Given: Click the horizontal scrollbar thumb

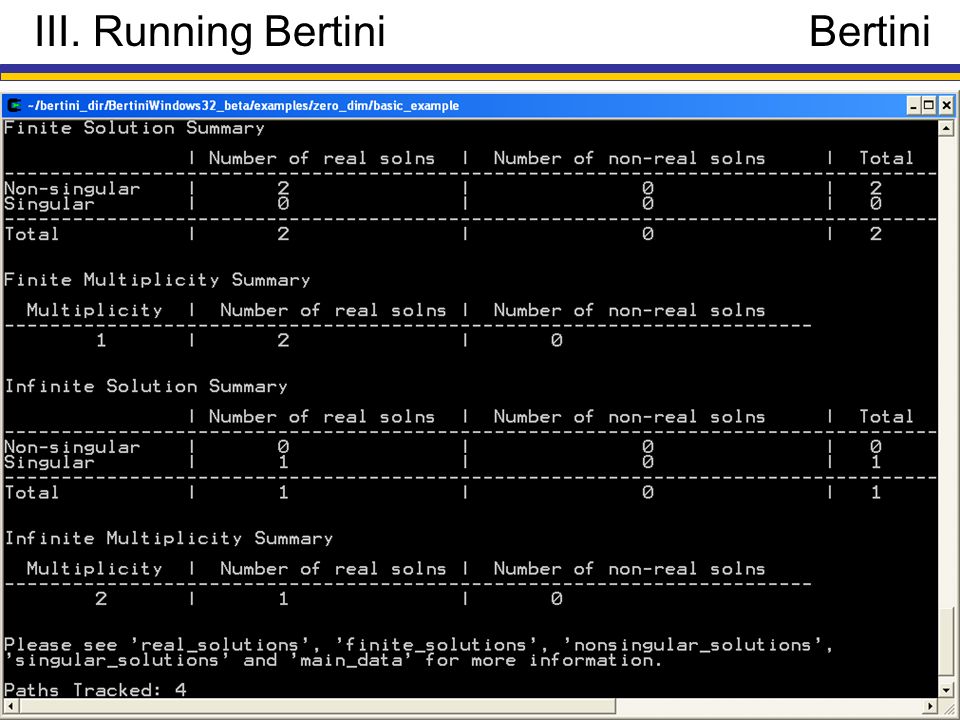Looking at the screenshot, I should click(x=317, y=706).
